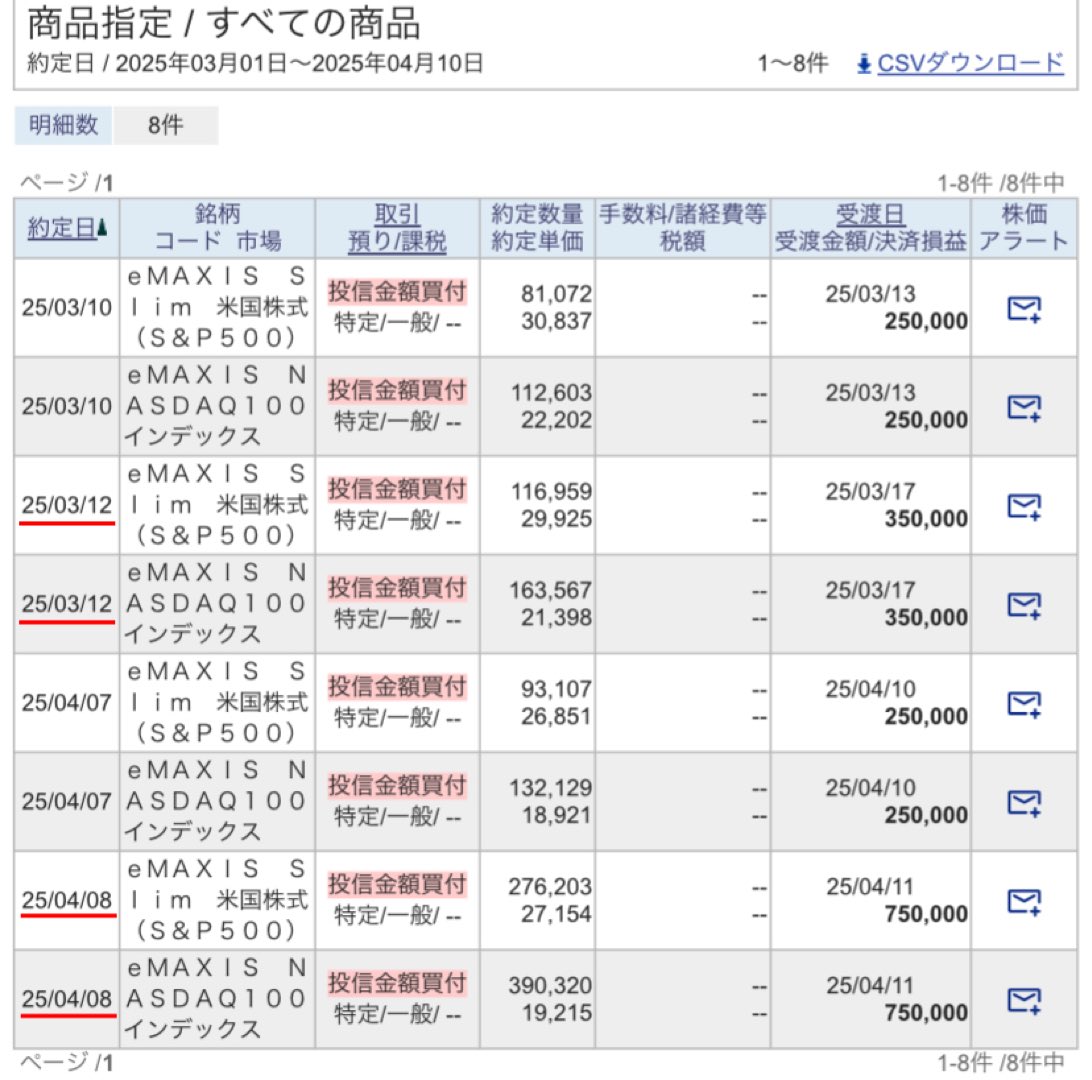Screen dimensions: 1092x1080
Task: Click eMAXIS NASDAQ100 name in 25/04/08 row
Action: 217,999
